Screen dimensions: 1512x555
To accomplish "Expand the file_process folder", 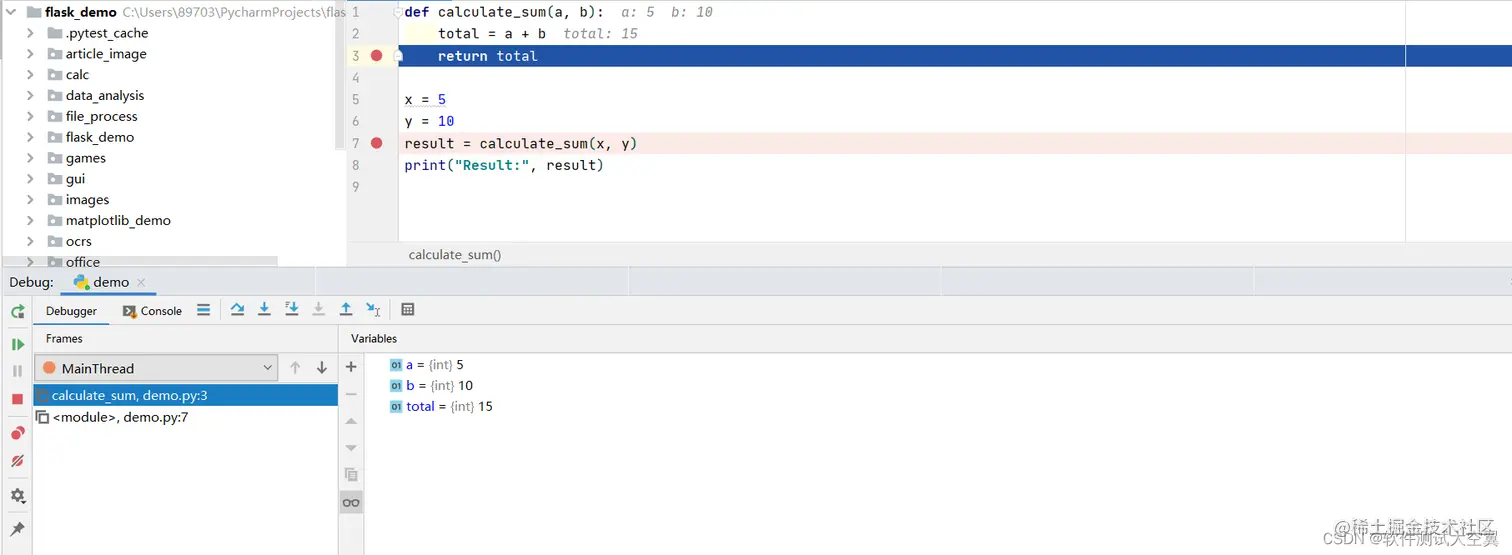I will 30,117.
